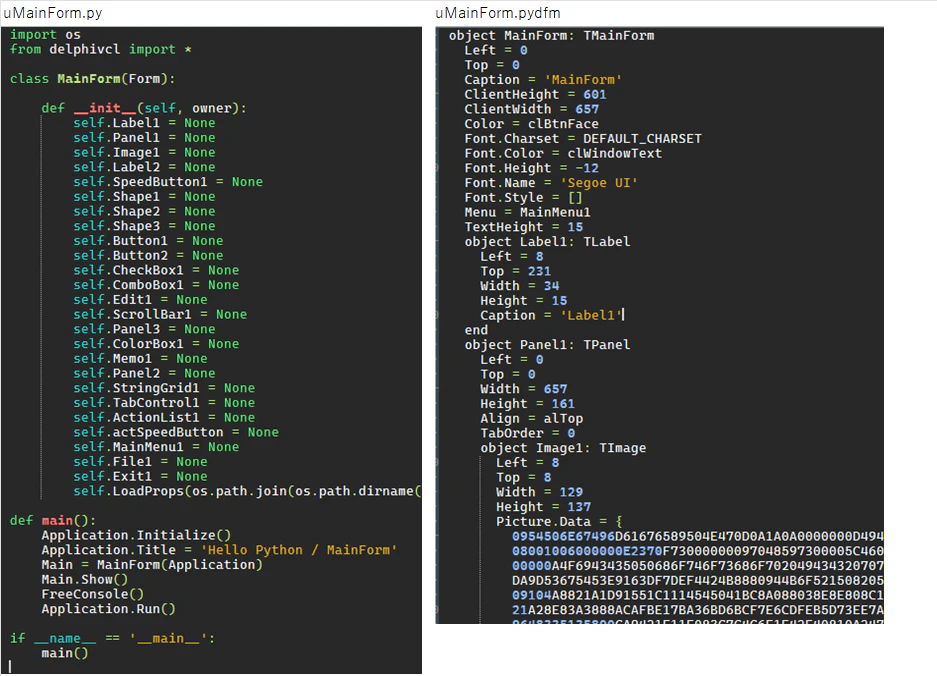Viewport: 937px width, 676px height.
Task: Click the if __name__ == '__main__' line
Action: (x=112, y=638)
